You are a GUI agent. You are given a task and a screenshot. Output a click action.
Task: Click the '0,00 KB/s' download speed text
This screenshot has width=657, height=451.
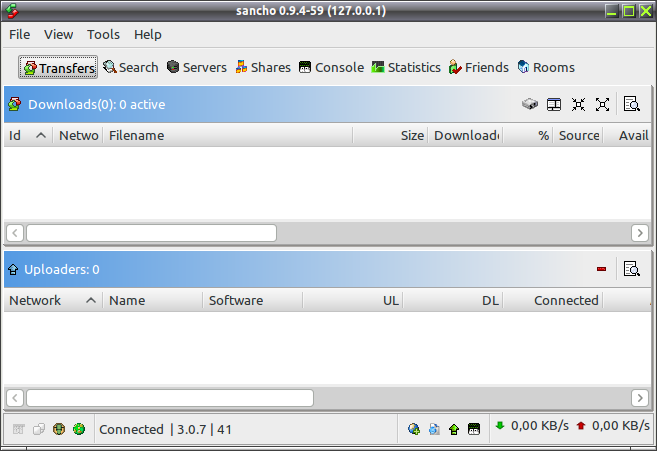coord(540,426)
